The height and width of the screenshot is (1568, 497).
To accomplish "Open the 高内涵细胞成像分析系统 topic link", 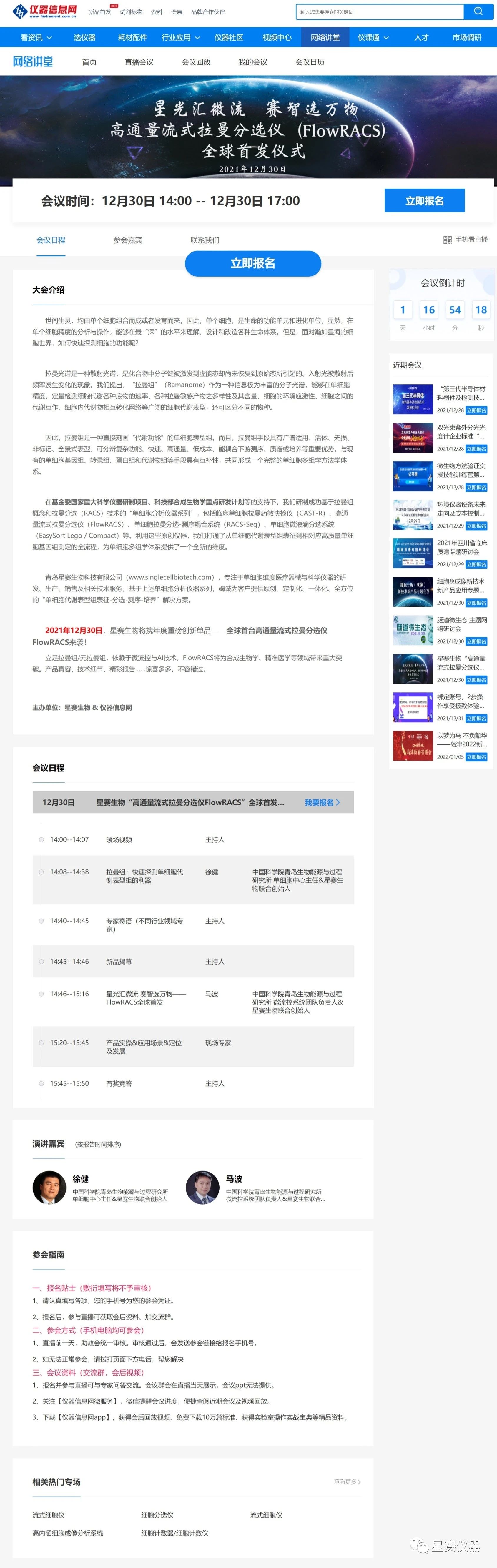I will pyautogui.click(x=68, y=1533).
